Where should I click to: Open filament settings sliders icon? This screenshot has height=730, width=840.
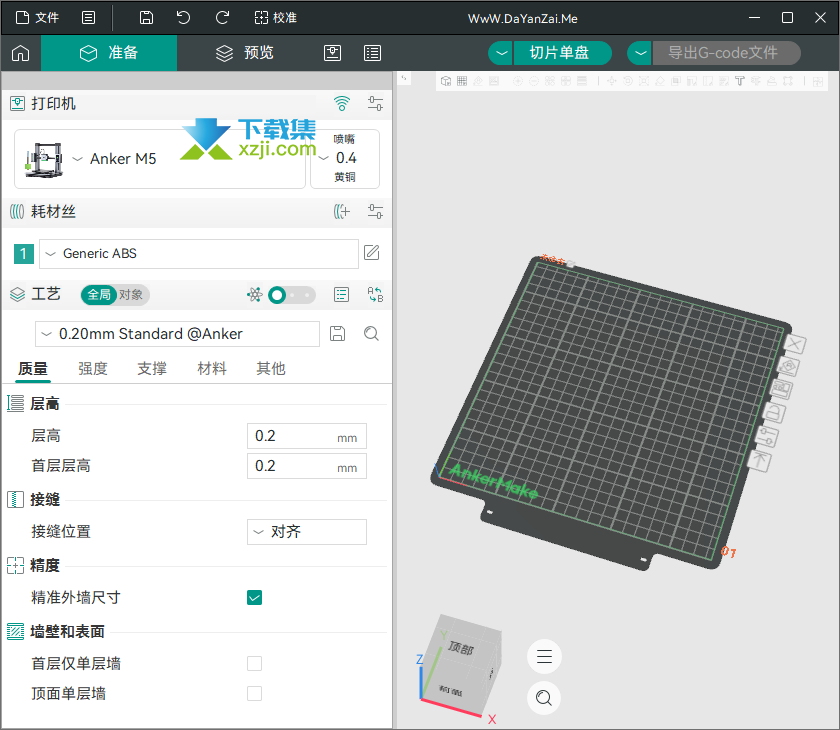[x=375, y=211]
